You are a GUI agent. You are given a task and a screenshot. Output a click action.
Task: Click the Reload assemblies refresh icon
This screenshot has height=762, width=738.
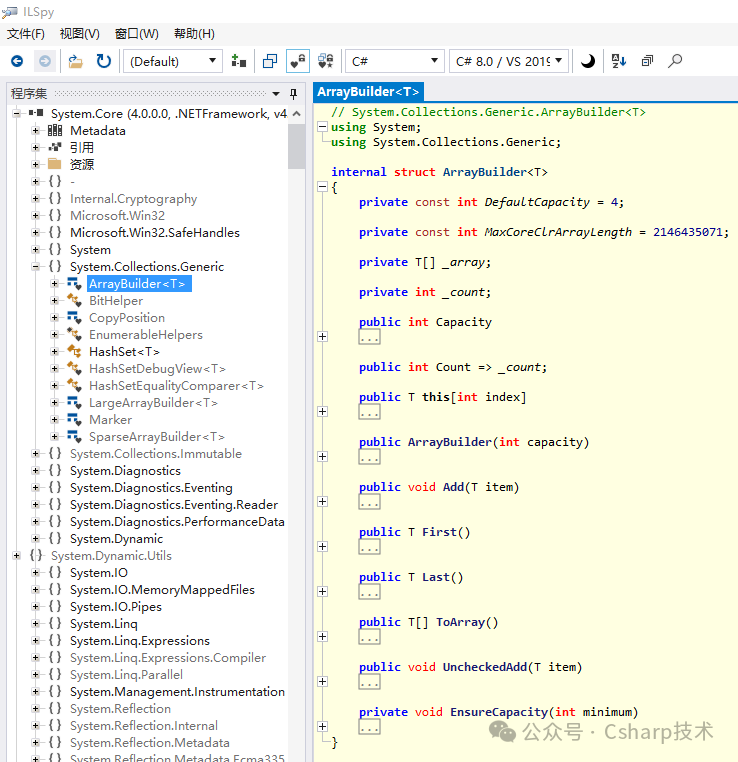103,61
